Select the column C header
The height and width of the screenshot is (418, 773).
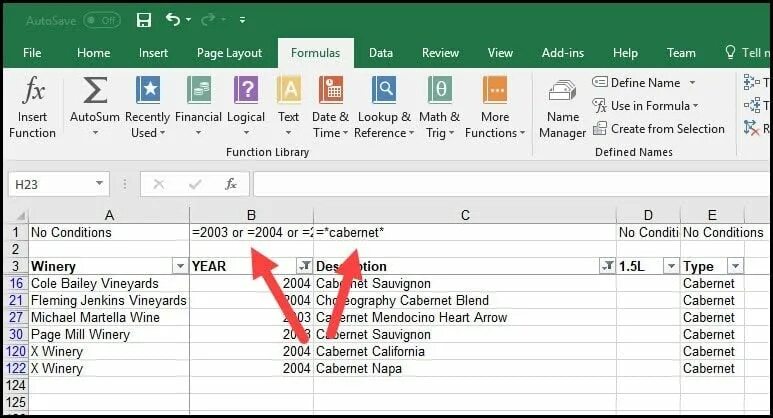click(465, 215)
